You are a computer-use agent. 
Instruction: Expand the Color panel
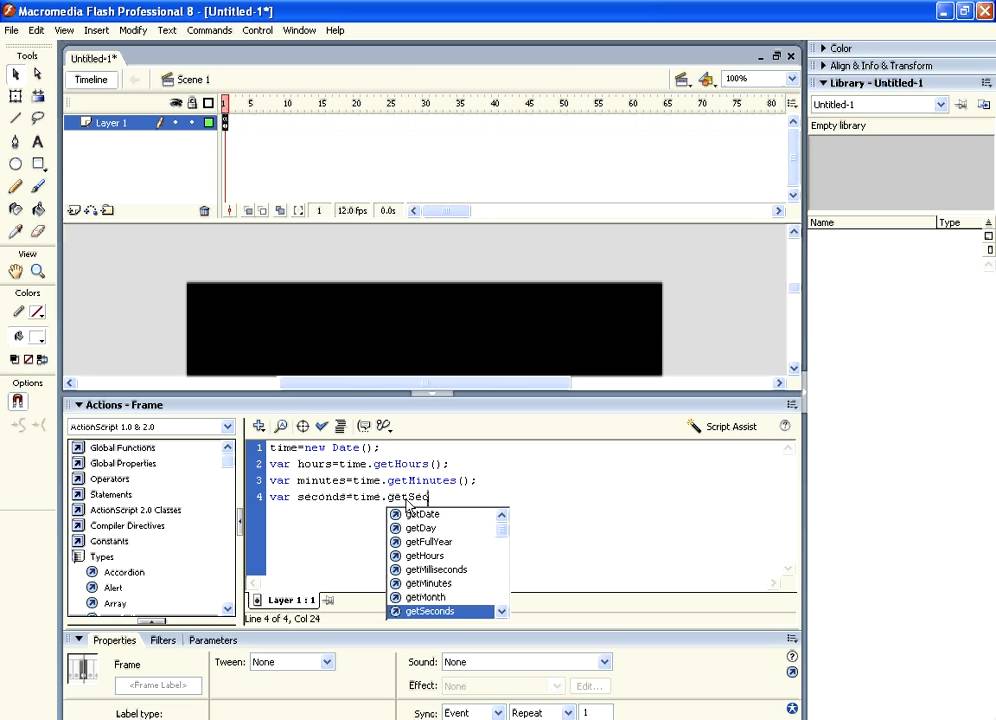[x=824, y=48]
